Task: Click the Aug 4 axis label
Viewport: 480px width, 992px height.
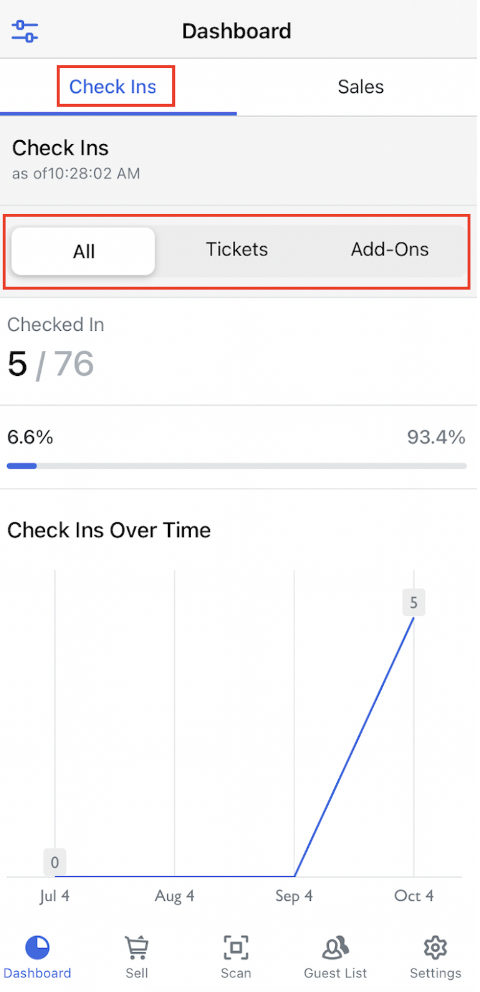Action: tap(175, 896)
